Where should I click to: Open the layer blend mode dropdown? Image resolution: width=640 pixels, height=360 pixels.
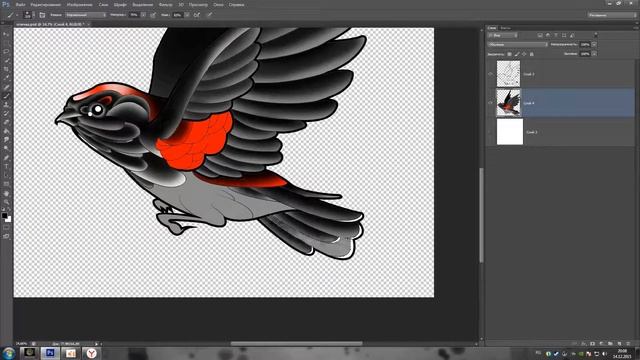[518, 44]
